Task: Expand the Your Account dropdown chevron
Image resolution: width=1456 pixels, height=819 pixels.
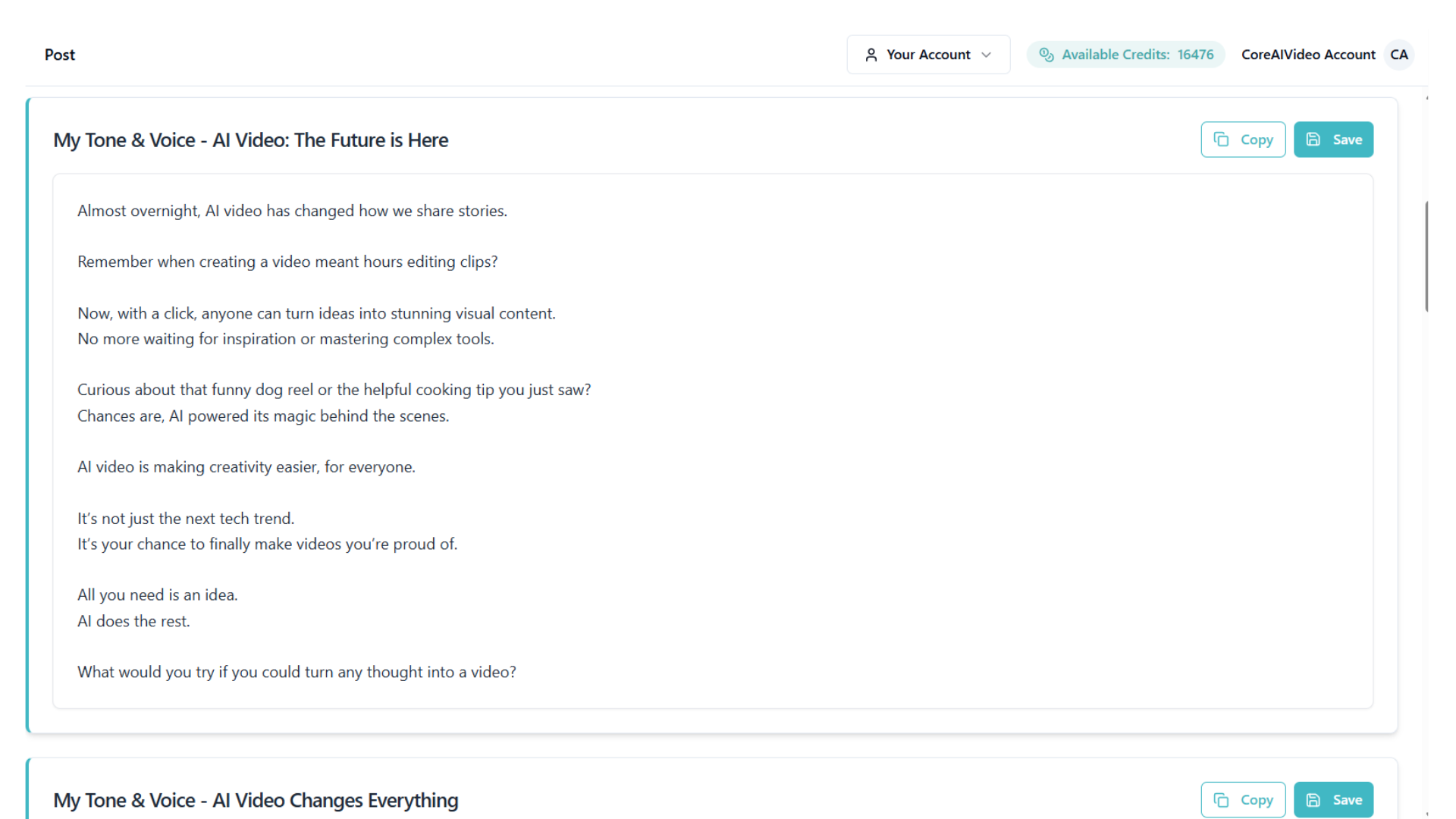Action: coord(986,55)
